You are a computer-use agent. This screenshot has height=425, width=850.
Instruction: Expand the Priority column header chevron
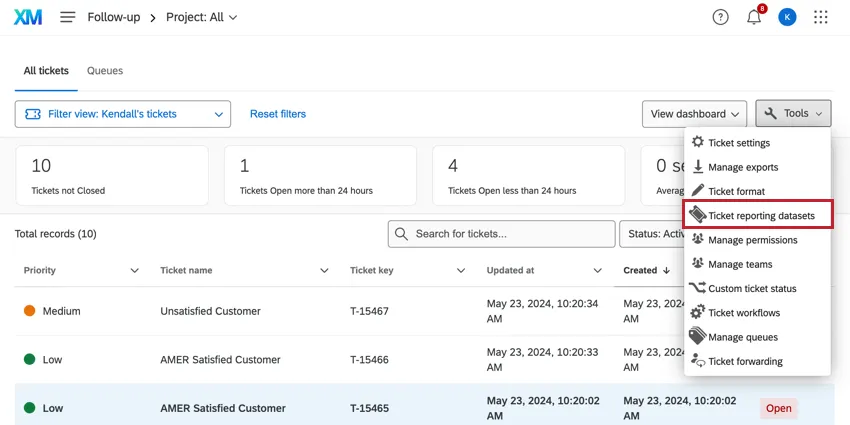[135, 271]
